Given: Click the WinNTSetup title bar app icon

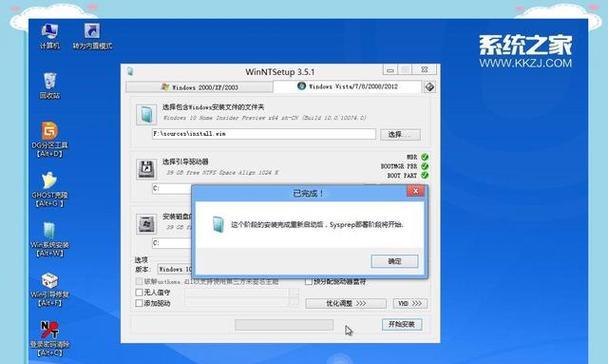Looking at the screenshot, I should click(x=130, y=71).
